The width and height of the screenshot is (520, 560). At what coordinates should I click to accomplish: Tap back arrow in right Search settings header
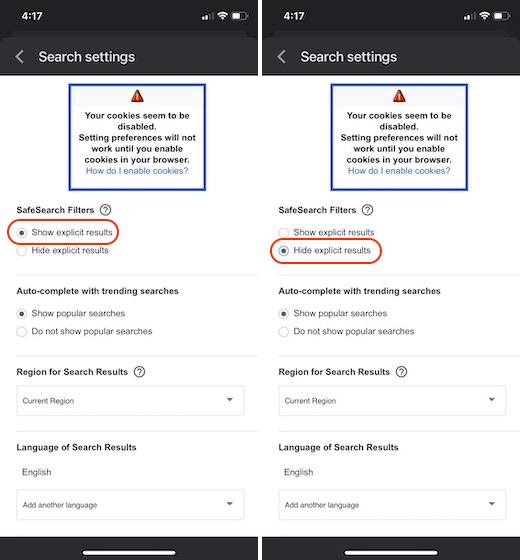pos(281,57)
